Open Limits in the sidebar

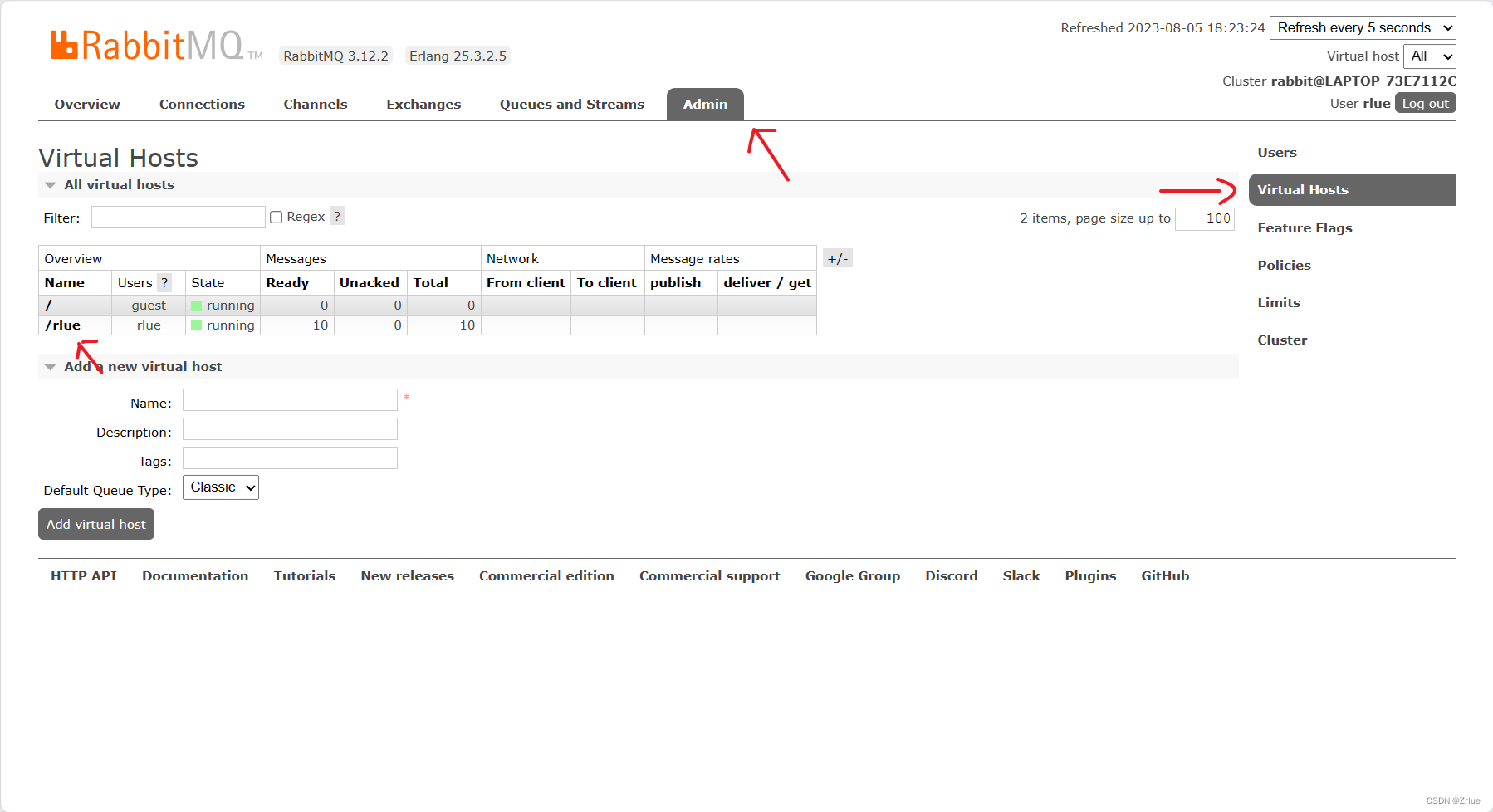click(1279, 302)
